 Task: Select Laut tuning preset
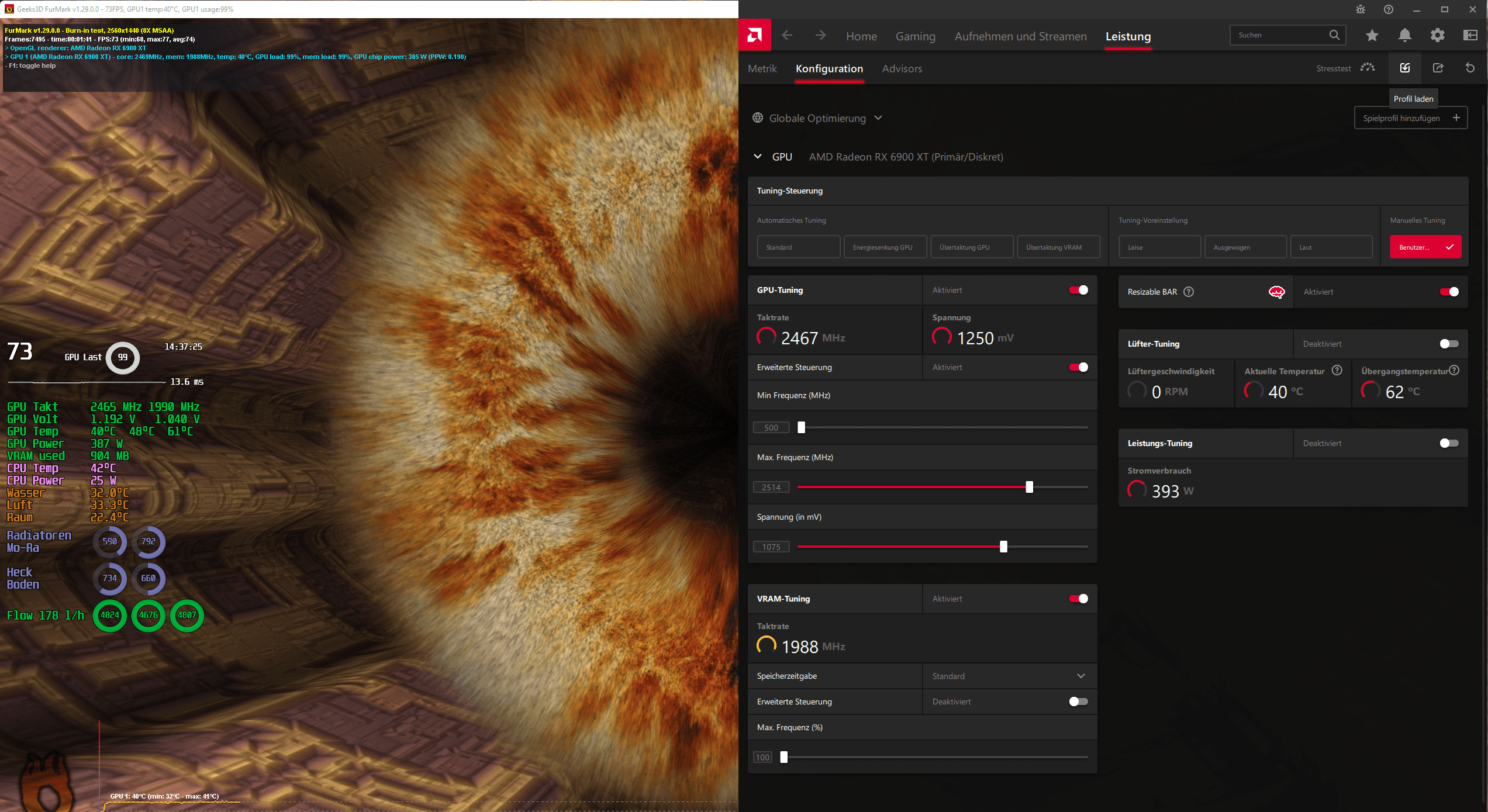click(x=1331, y=247)
